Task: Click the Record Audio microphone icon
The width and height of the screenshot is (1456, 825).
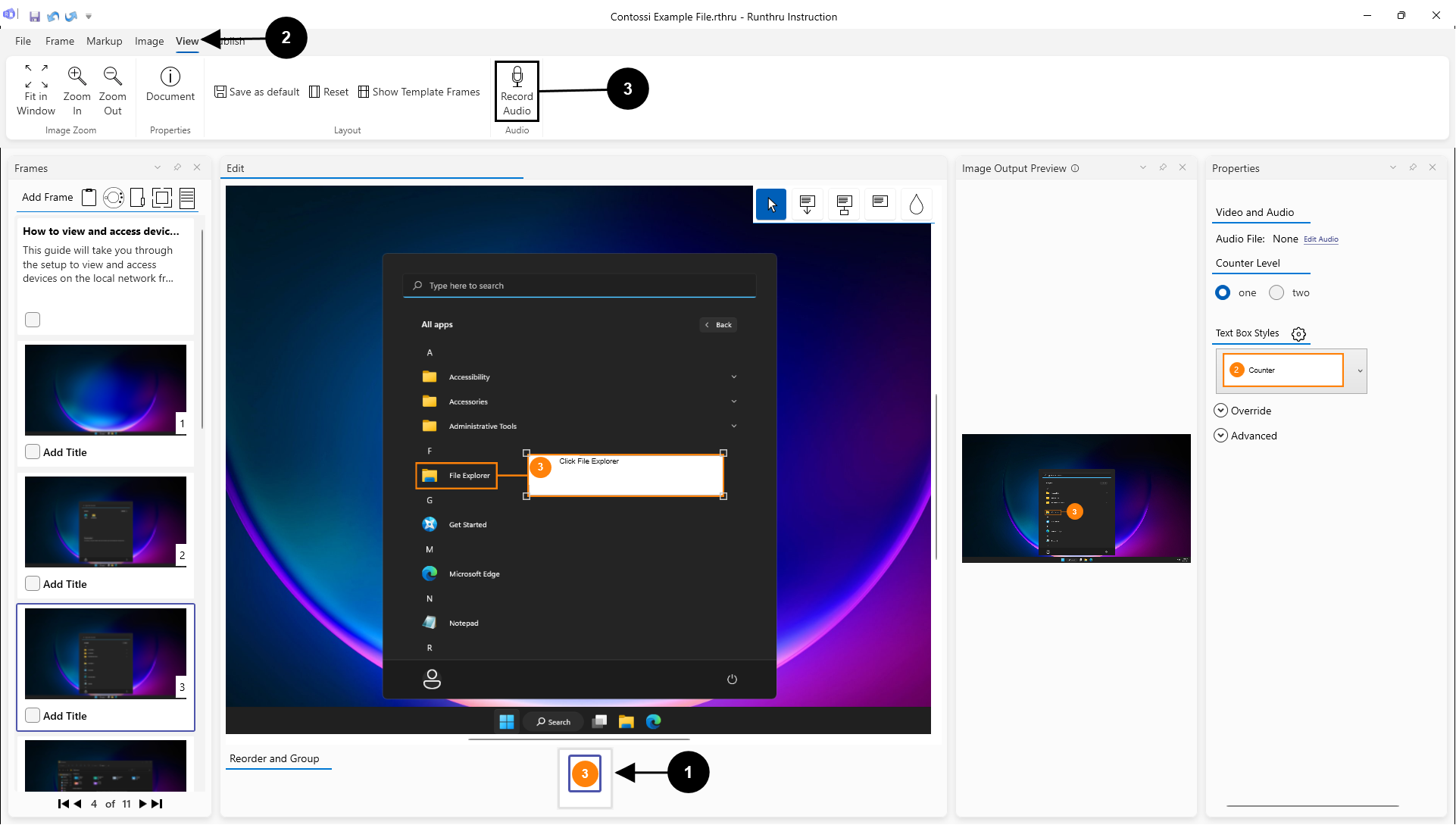Action: (x=517, y=77)
